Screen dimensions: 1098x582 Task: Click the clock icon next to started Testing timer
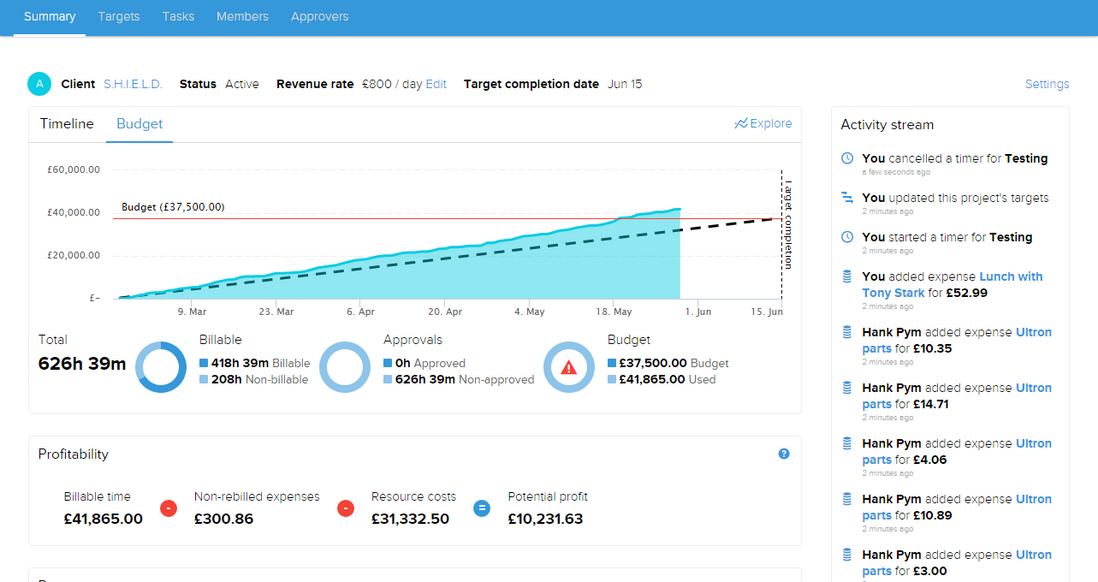coord(847,237)
